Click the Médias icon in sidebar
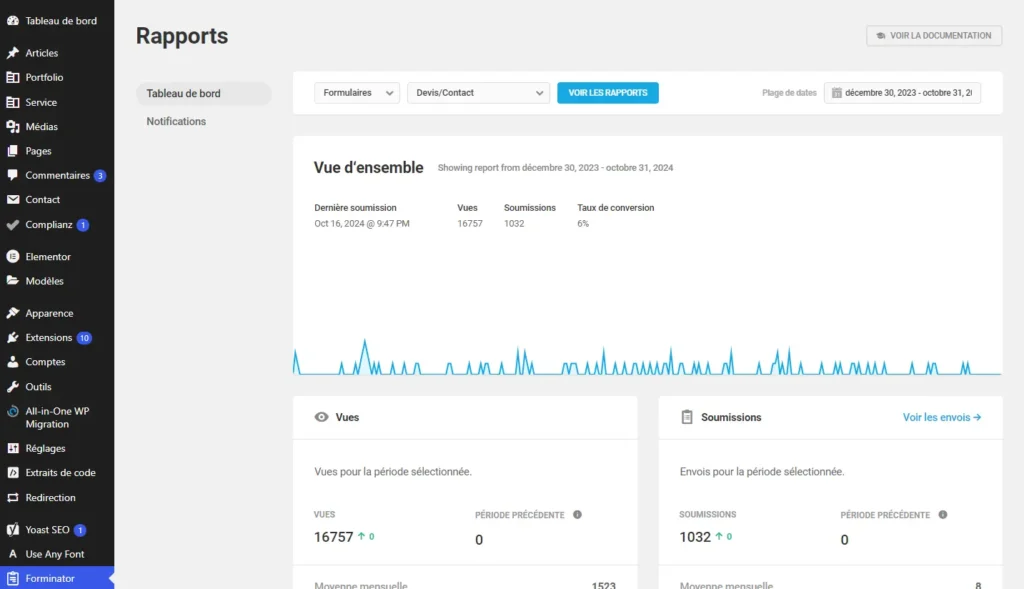 [x=13, y=127]
